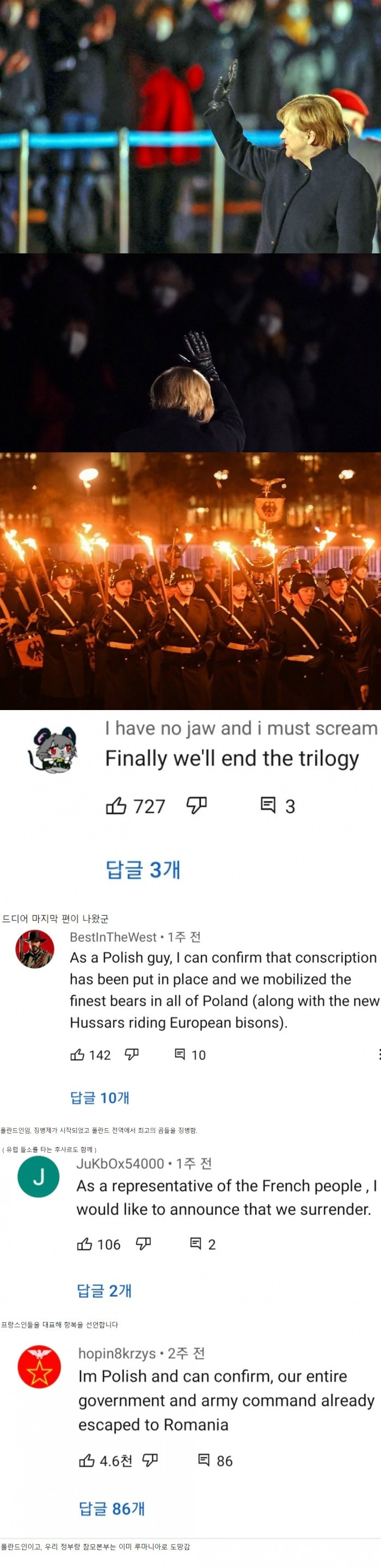The width and height of the screenshot is (381, 1568).
Task: Open the reply icon showing 86 replies
Action: (x=204, y=1460)
